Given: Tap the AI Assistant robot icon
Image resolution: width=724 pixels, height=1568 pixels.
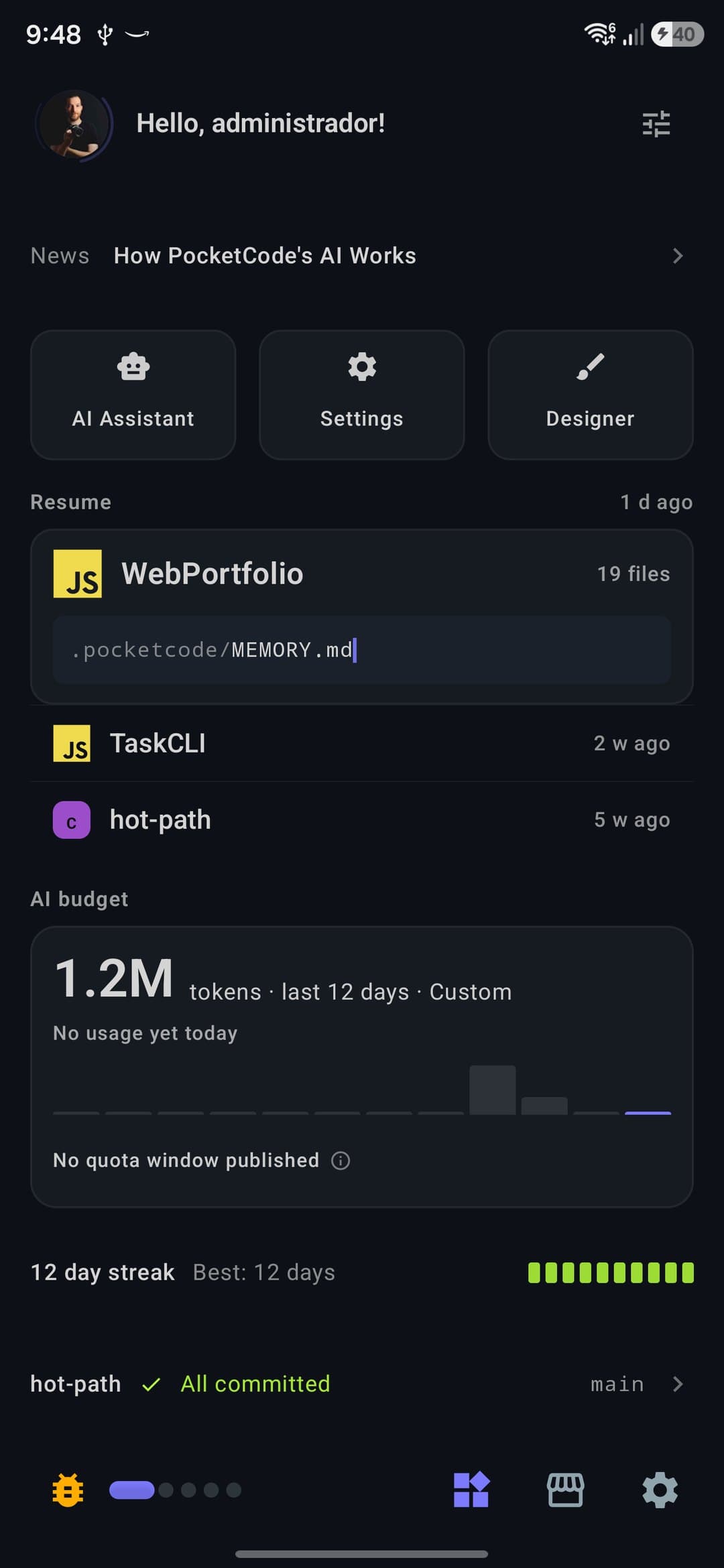Looking at the screenshot, I should coord(133,367).
